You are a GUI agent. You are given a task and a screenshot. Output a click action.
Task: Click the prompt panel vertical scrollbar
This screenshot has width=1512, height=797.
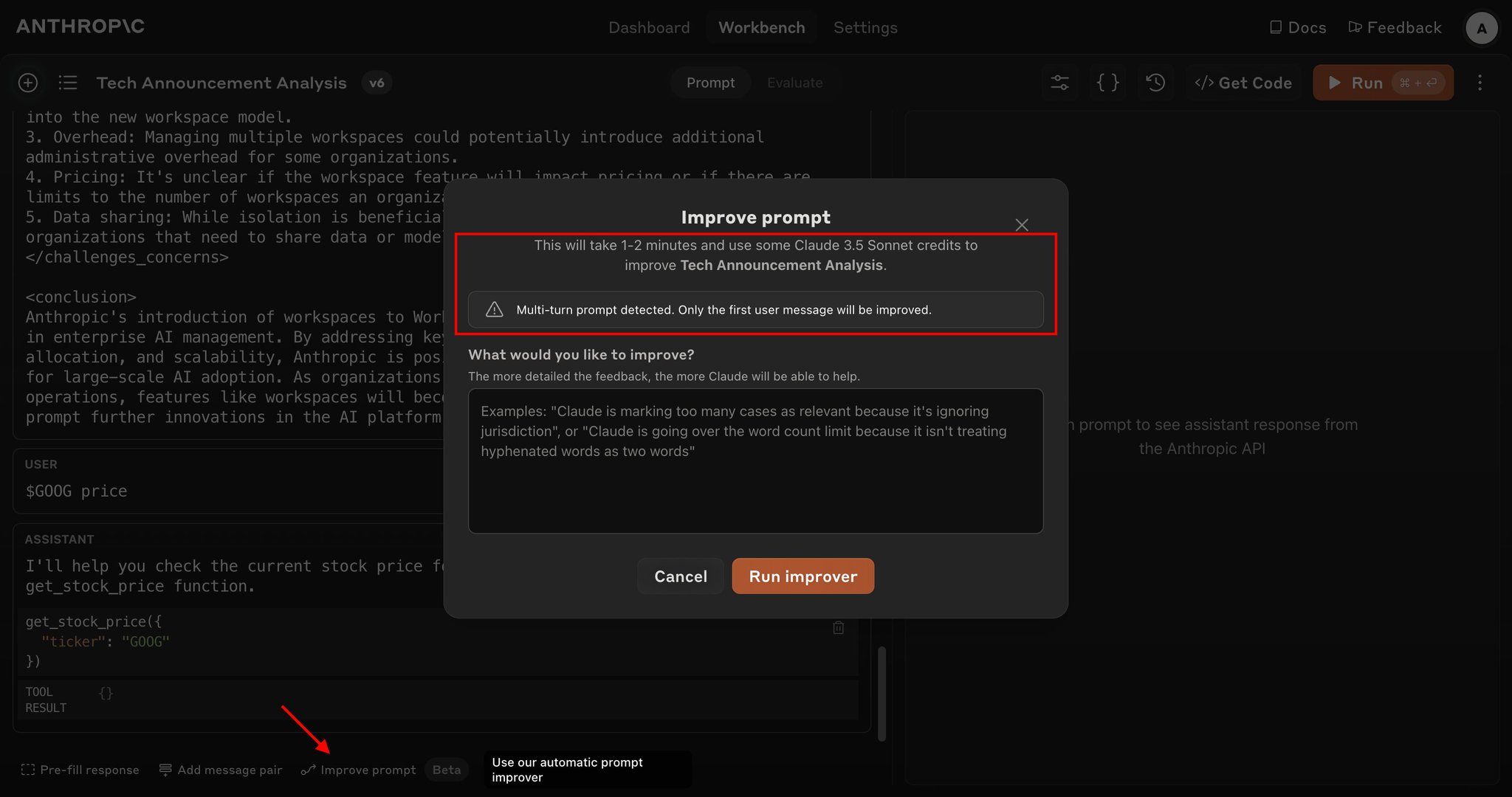pyautogui.click(x=882, y=694)
